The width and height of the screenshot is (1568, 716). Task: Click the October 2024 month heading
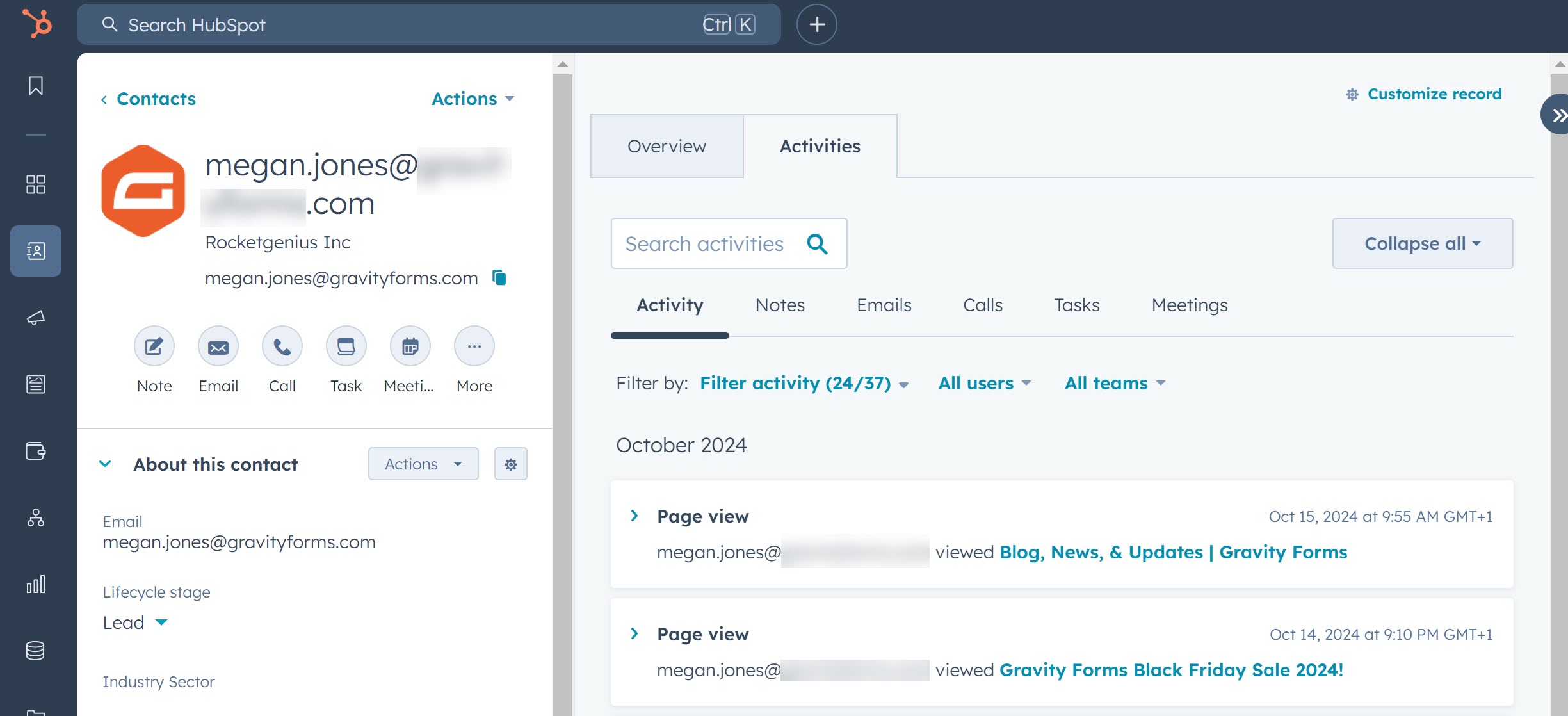tap(681, 444)
